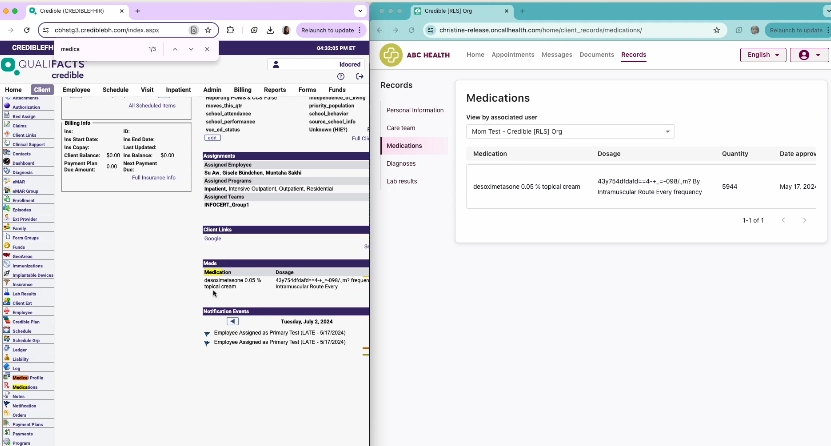
Task: Click the find bar search field
Action: 101,49
